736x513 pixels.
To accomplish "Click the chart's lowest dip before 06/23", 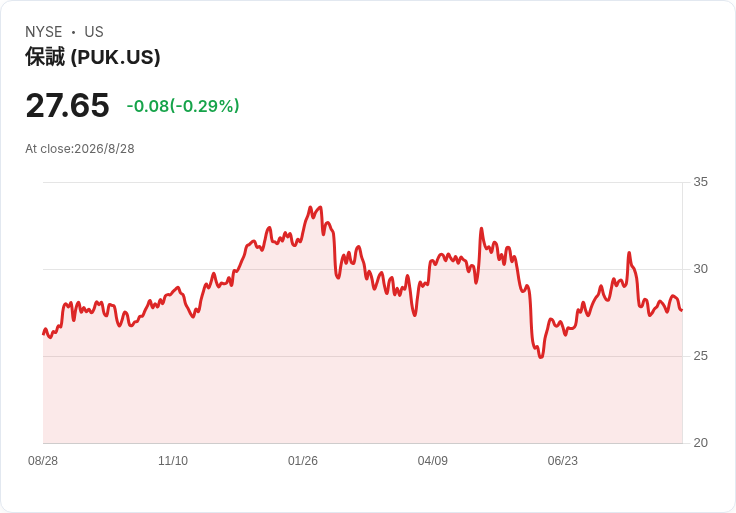I will pyautogui.click(x=541, y=357).
